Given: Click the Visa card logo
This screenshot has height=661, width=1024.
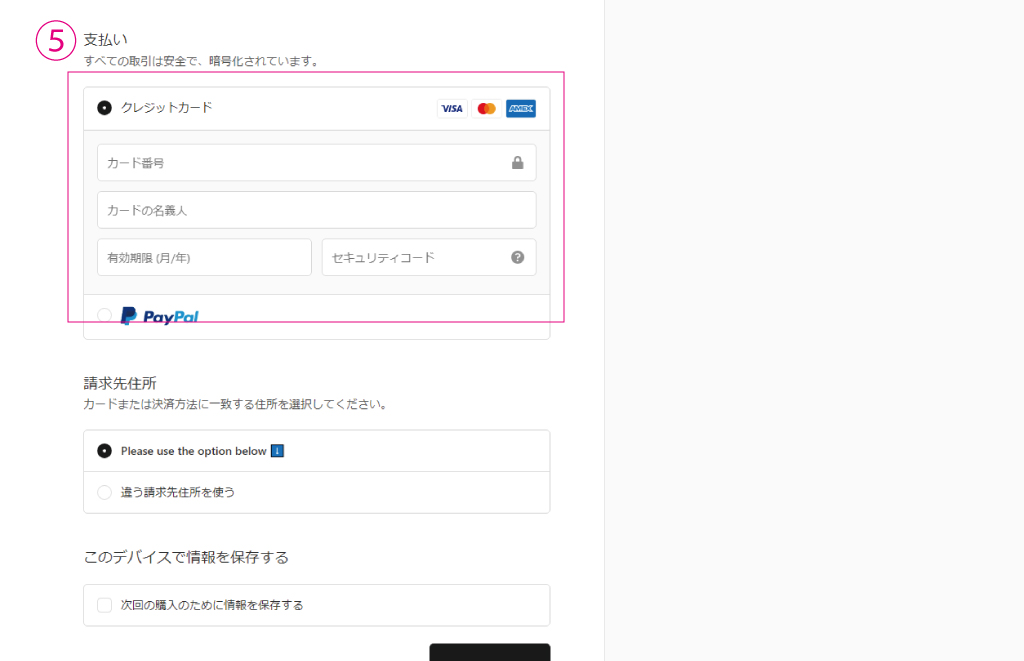Looking at the screenshot, I should [452, 108].
